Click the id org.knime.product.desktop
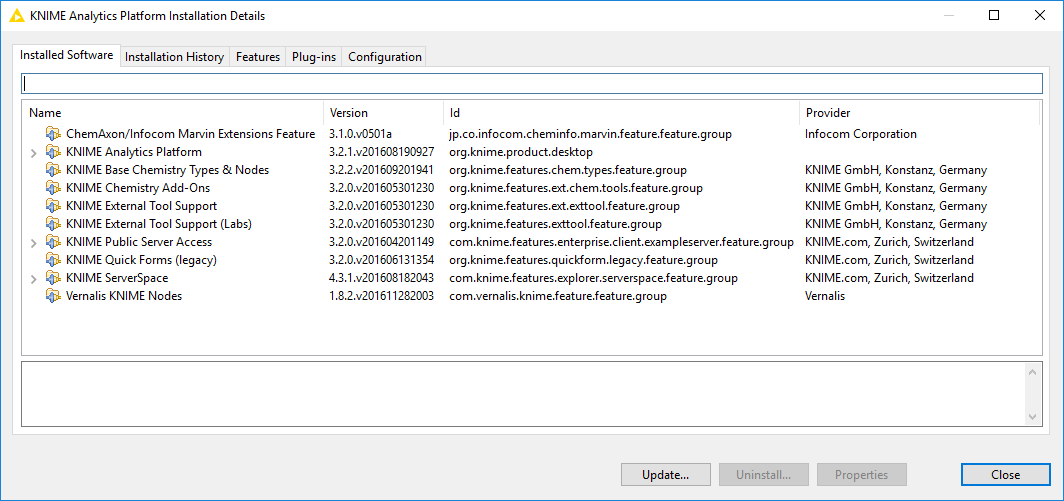 click(520, 152)
